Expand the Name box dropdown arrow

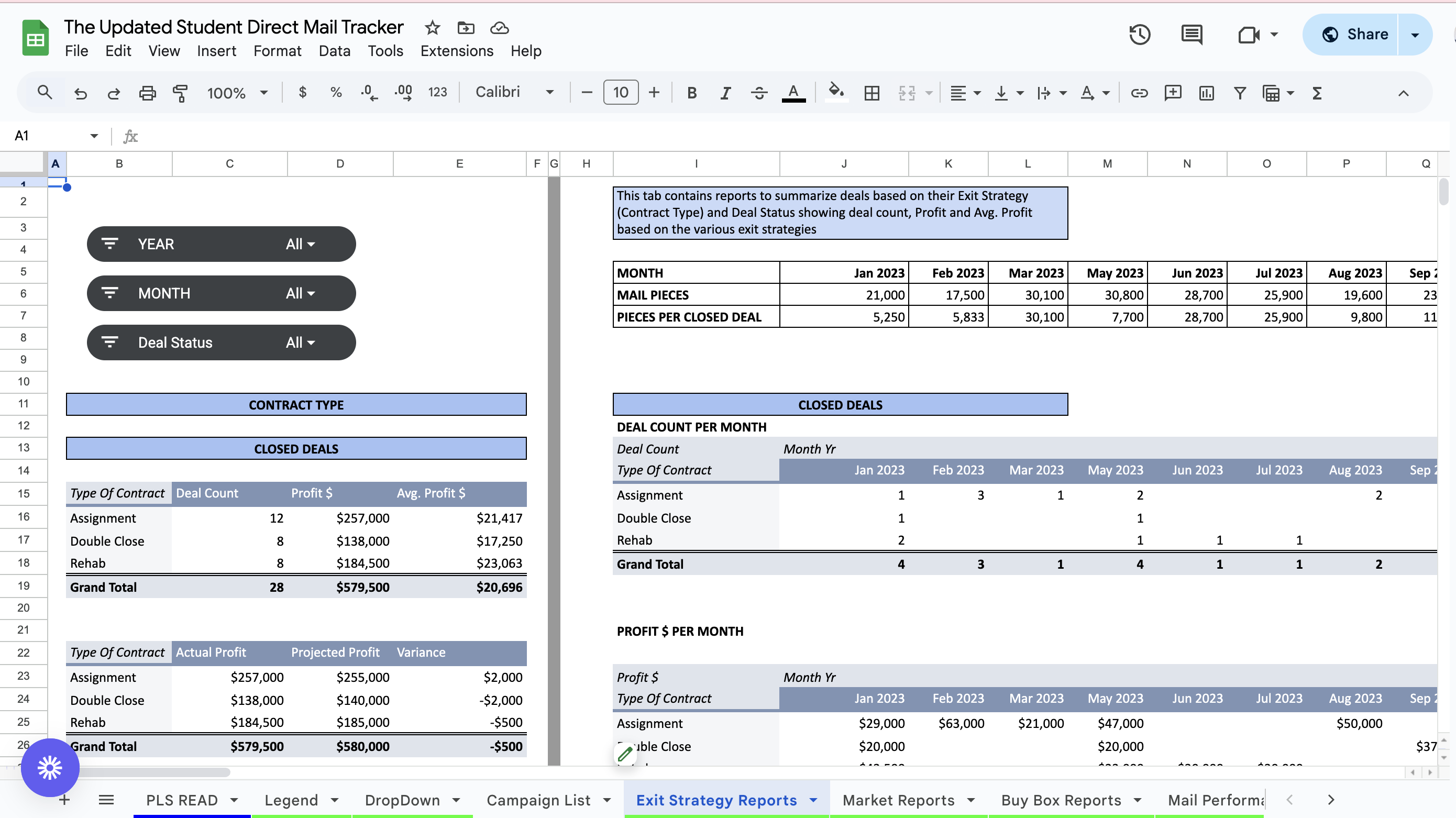[x=94, y=136]
